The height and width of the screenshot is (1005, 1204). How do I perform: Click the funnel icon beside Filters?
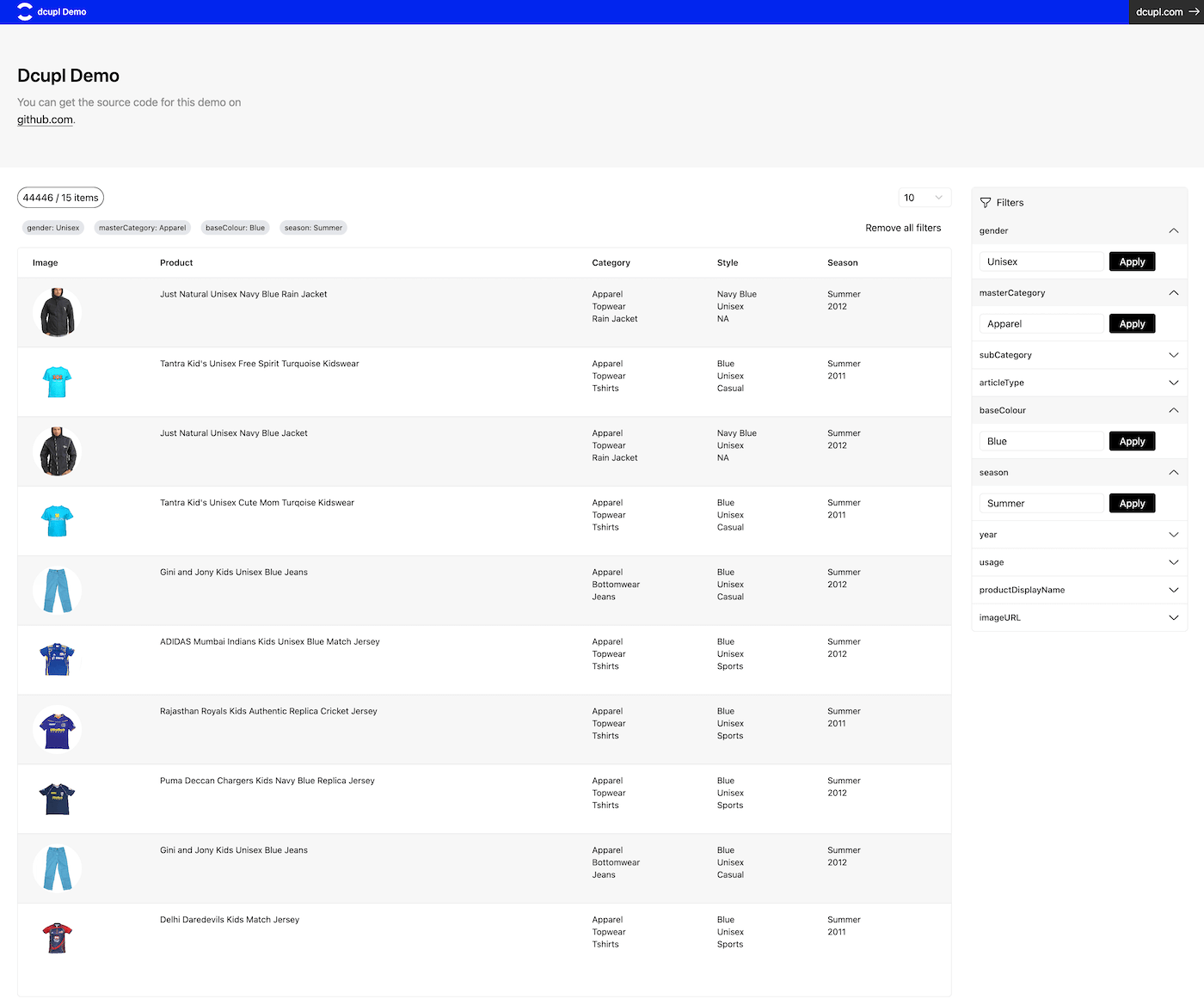pos(986,203)
